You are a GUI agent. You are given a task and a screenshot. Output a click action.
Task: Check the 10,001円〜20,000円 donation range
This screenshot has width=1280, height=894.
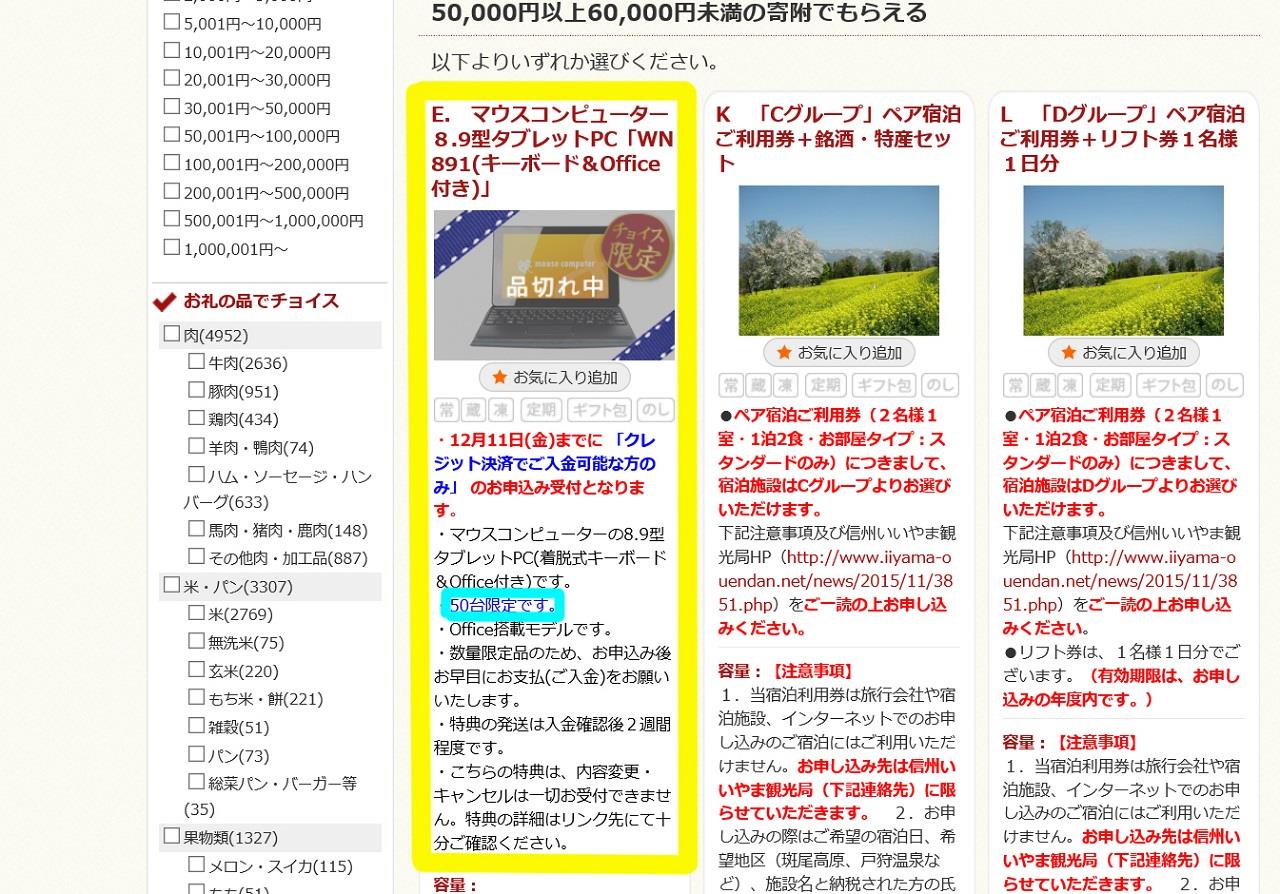(x=172, y=50)
